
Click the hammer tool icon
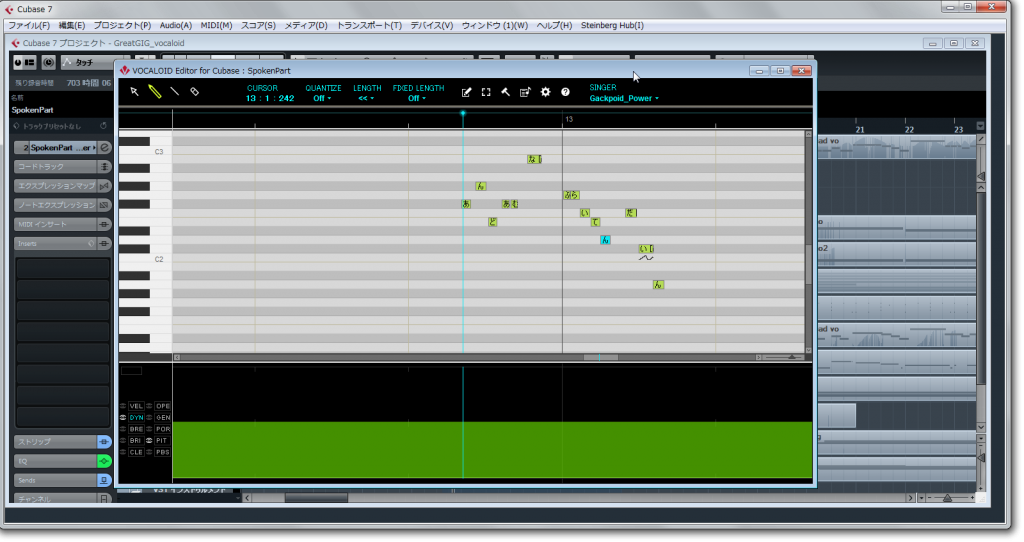point(505,93)
